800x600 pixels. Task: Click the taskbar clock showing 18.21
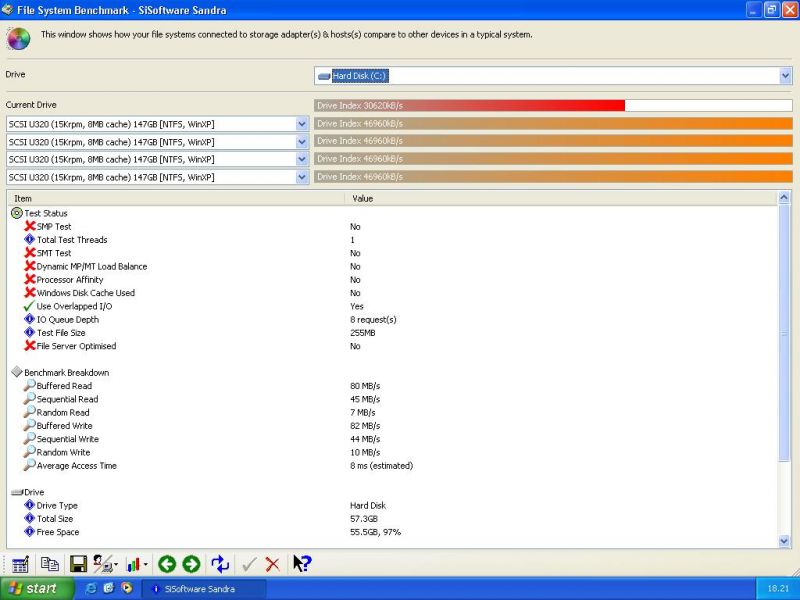pos(778,588)
